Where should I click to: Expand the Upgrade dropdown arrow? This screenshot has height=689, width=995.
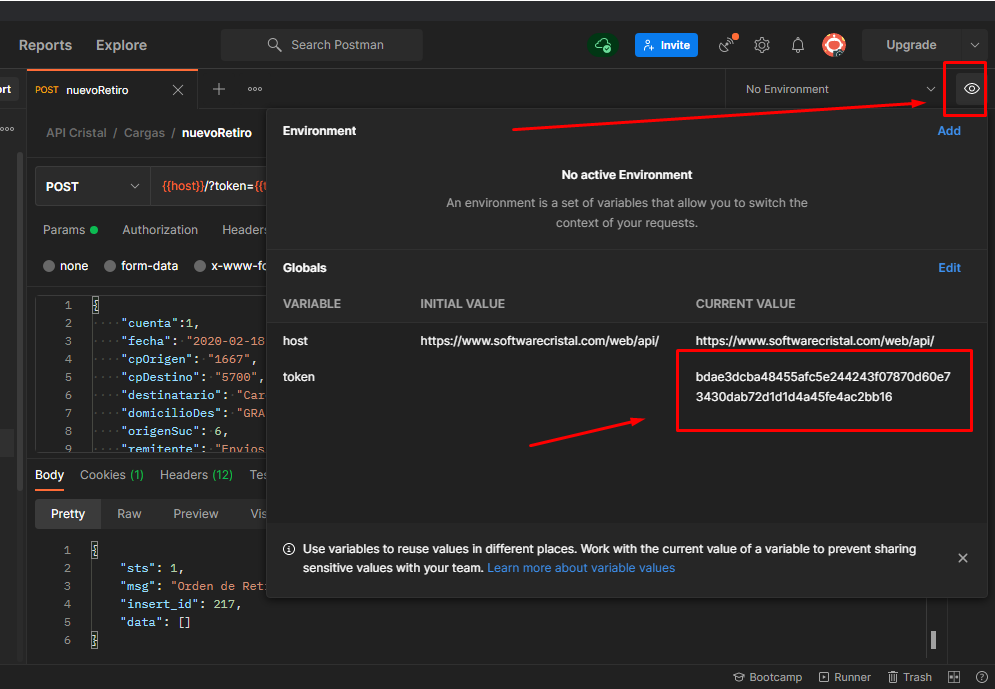tap(975, 45)
